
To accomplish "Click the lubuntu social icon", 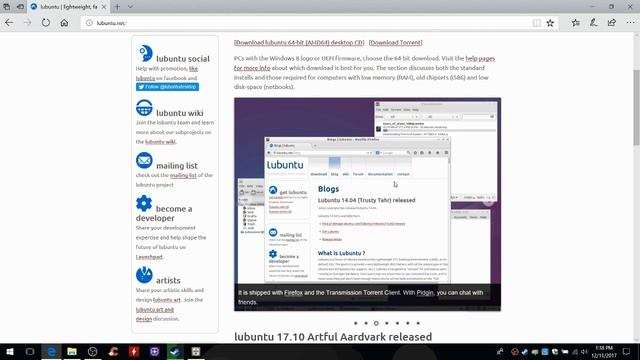I will [x=144, y=53].
